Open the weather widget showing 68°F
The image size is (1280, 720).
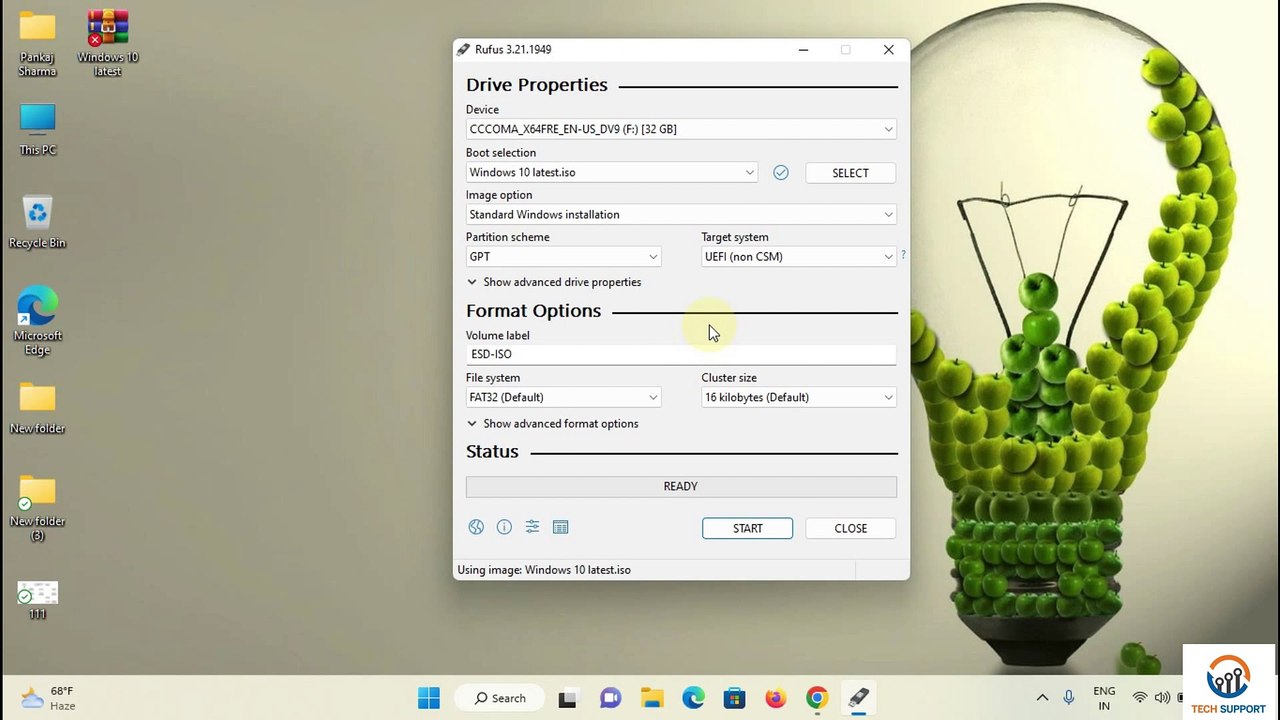[x=48, y=698]
